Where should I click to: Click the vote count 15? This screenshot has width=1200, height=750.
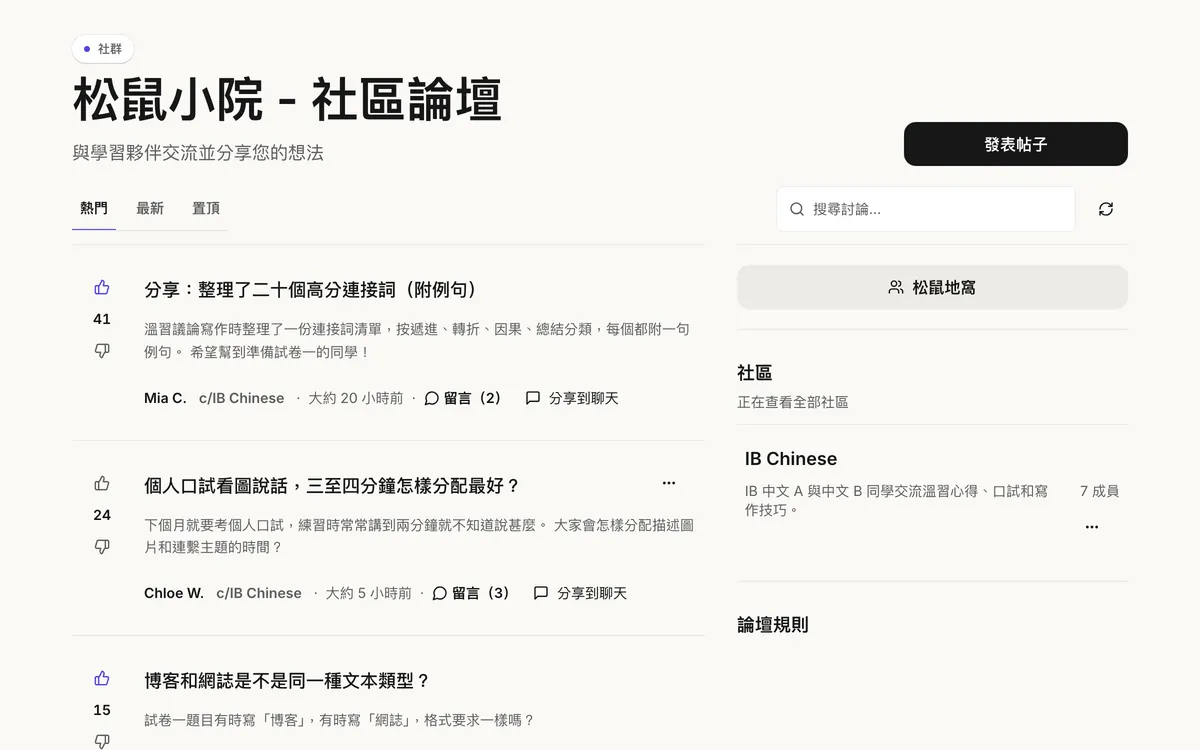[102, 710]
